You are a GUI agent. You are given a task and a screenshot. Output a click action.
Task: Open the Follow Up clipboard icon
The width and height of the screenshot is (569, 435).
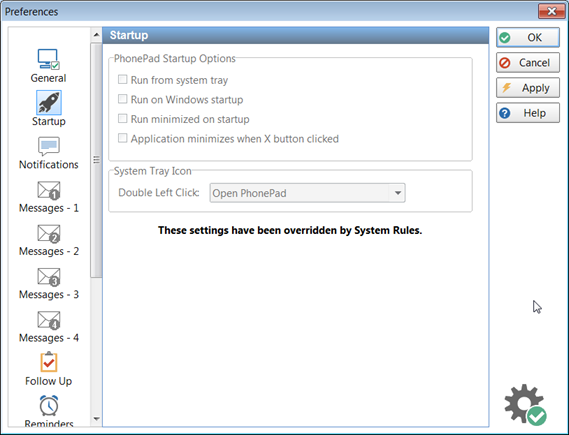pos(49,362)
